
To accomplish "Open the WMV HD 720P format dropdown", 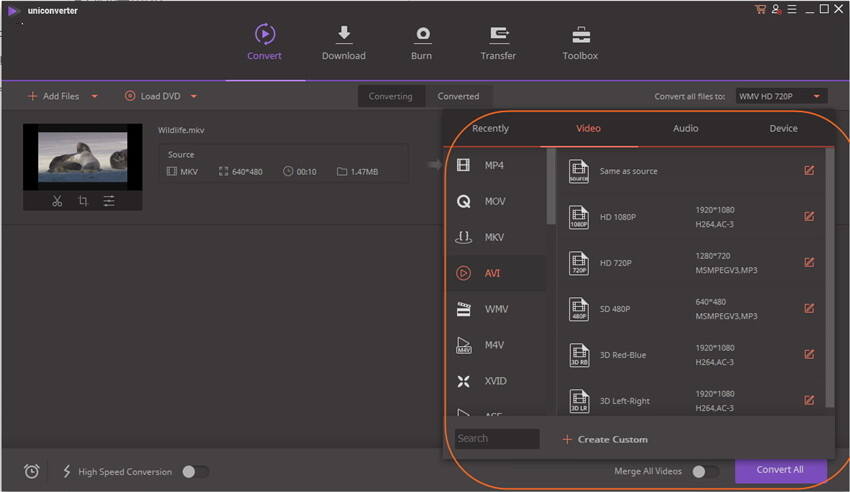I will coord(781,96).
